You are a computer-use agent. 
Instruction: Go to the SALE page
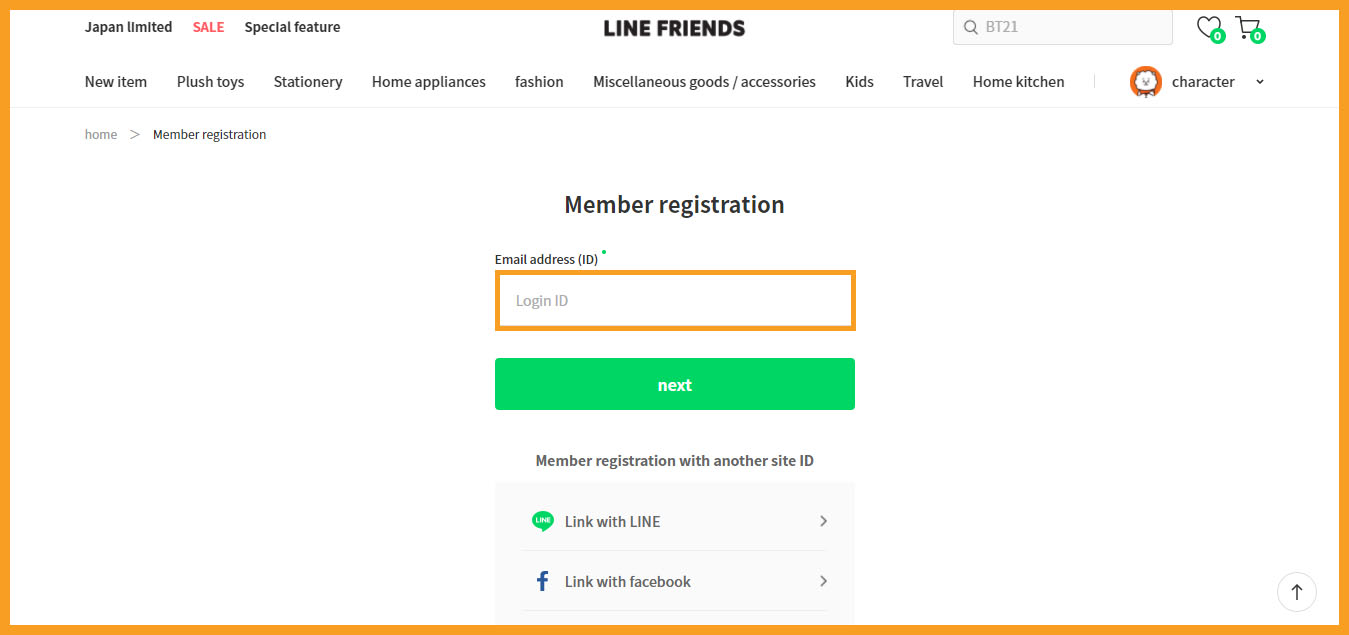coord(208,27)
